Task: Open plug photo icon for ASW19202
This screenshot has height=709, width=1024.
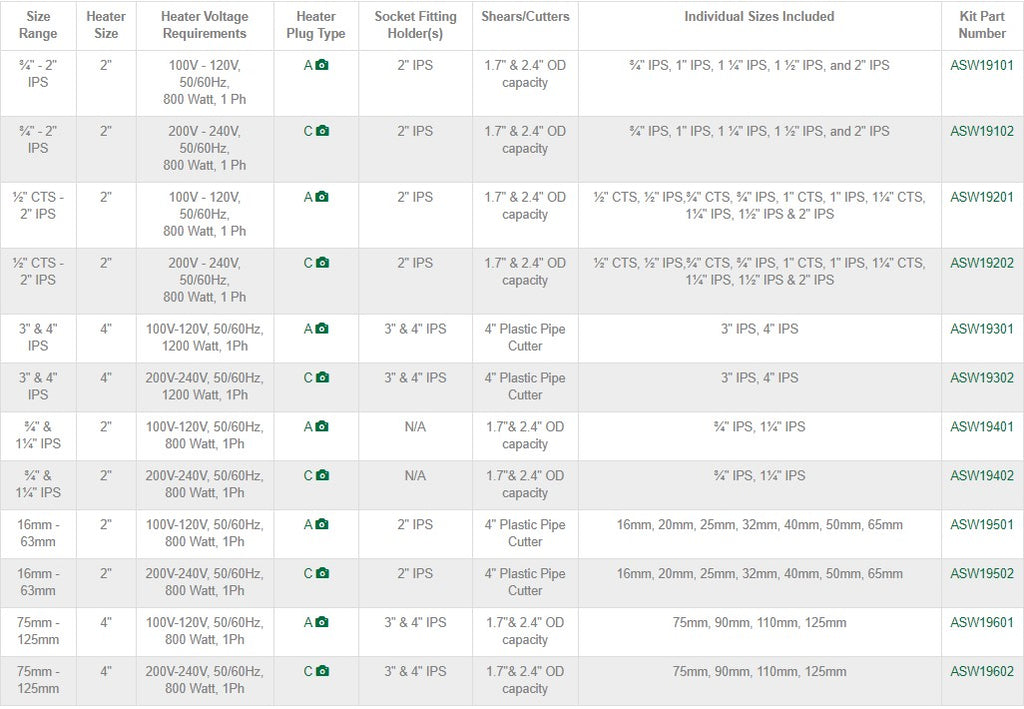Action: [x=322, y=263]
